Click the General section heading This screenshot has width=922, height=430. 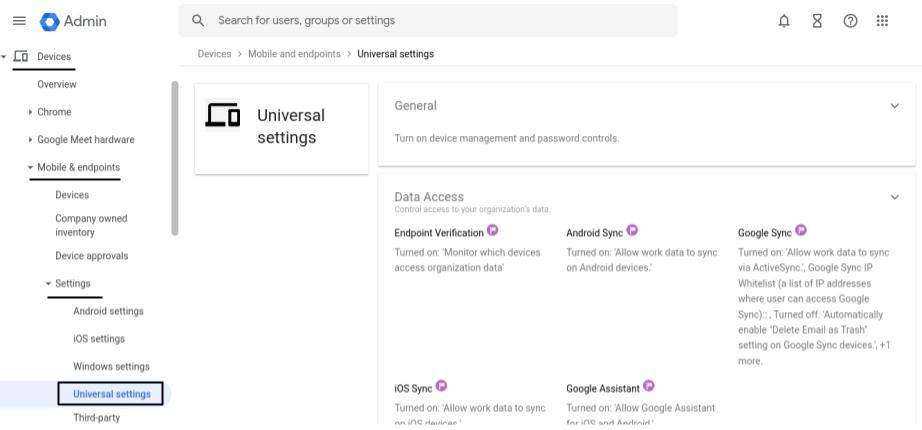tap(416, 106)
